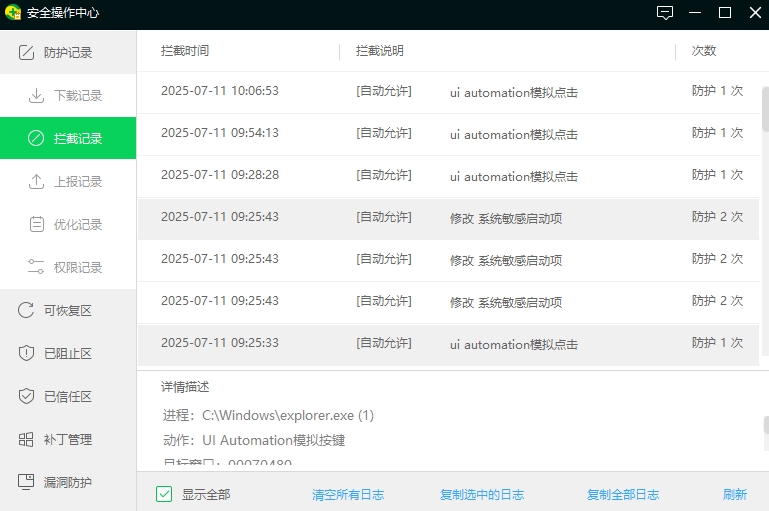Viewport: 769px width, 511px height.
Task: Open the 已信任区 section
Action: click(68, 397)
